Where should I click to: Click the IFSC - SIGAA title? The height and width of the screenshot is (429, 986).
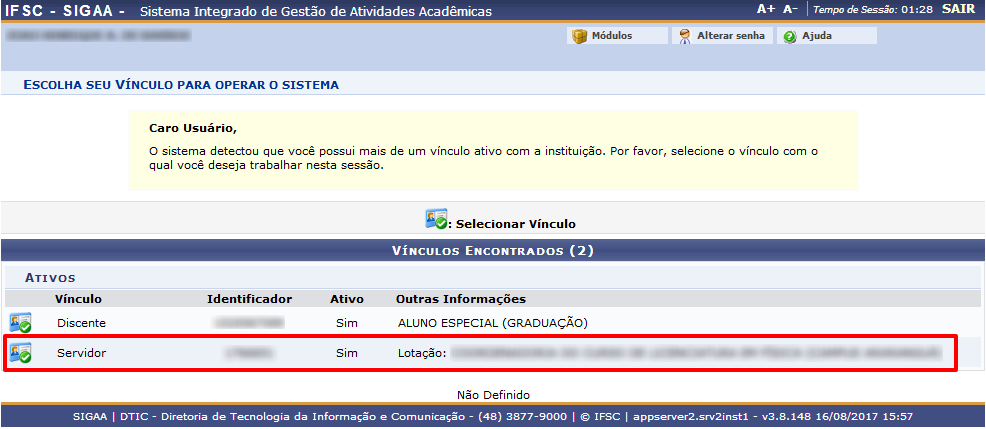coord(65,11)
